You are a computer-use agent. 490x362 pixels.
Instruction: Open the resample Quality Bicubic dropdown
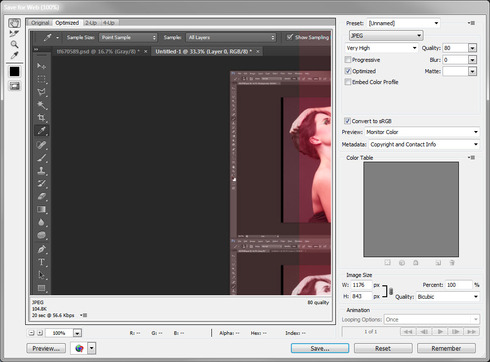click(x=448, y=297)
